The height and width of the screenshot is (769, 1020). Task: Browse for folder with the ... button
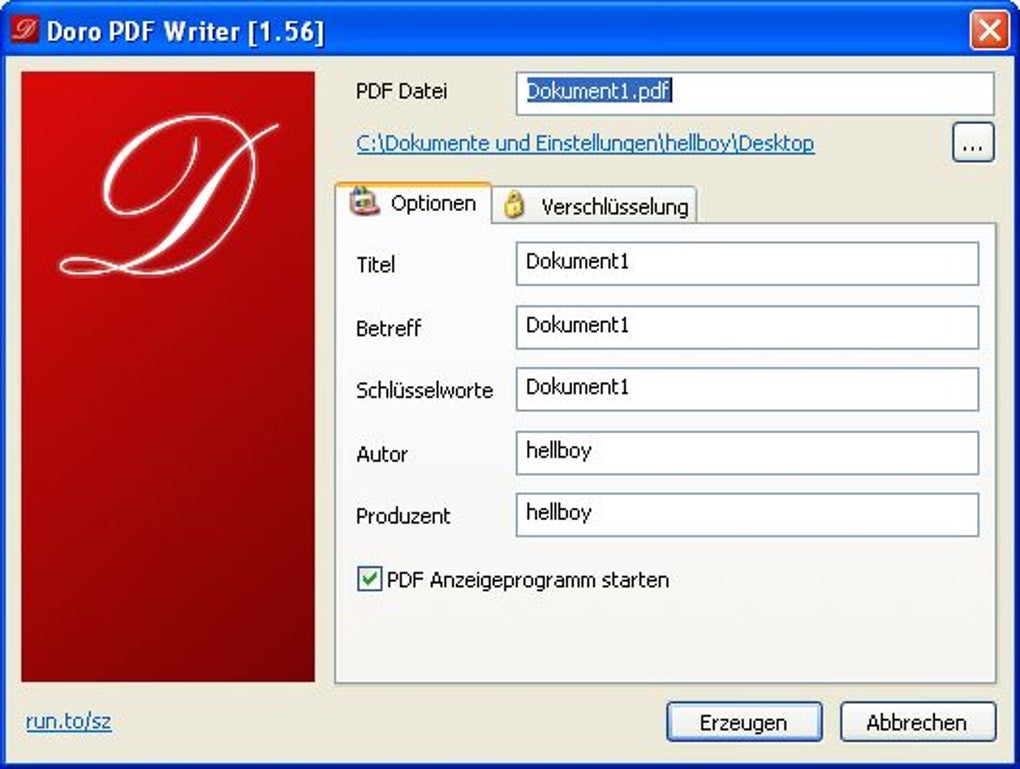point(973,142)
